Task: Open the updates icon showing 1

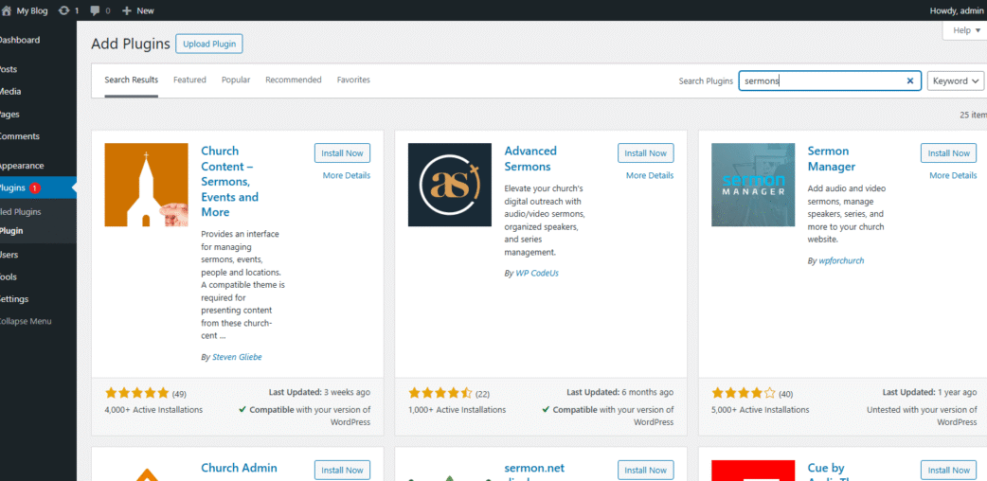Action: 64,11
